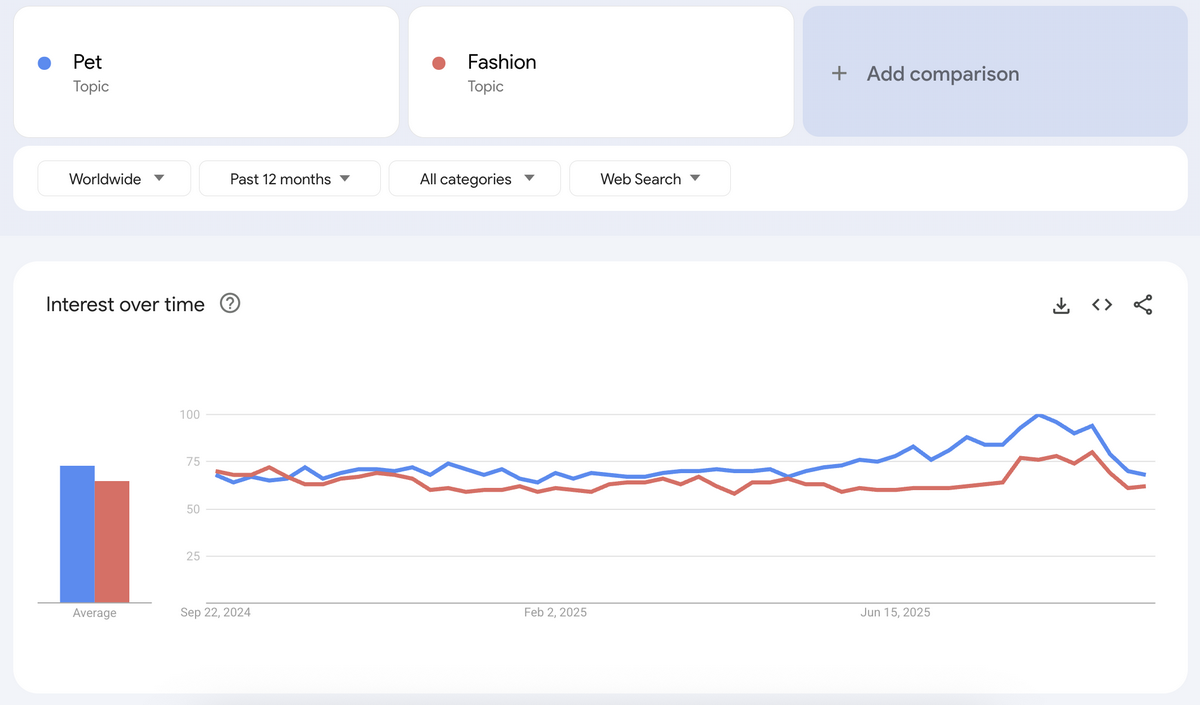This screenshot has height=705, width=1200.
Task: Open the help icon beside Interest over time
Action: click(x=230, y=304)
